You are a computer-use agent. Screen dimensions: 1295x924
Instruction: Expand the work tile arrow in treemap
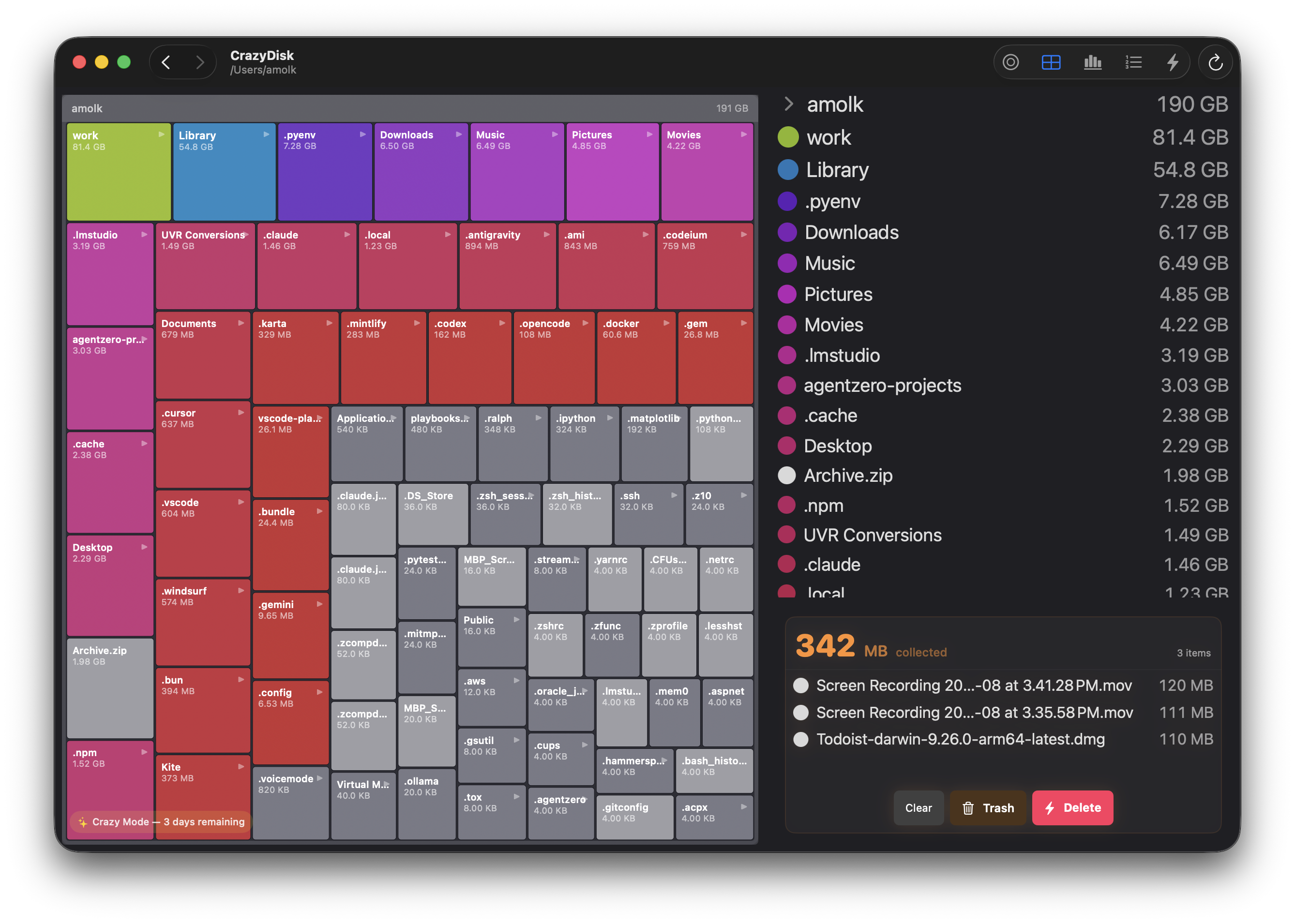coord(162,134)
